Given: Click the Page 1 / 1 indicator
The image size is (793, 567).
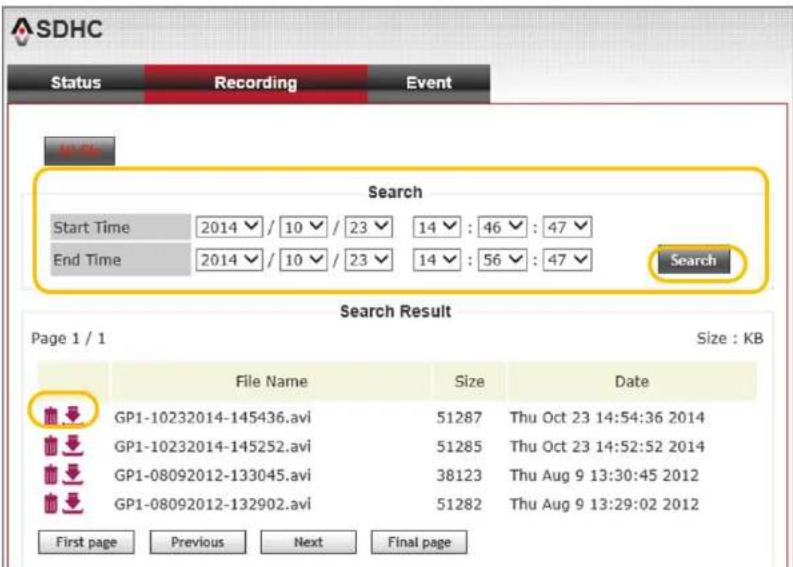Looking at the screenshot, I should tap(68, 338).
